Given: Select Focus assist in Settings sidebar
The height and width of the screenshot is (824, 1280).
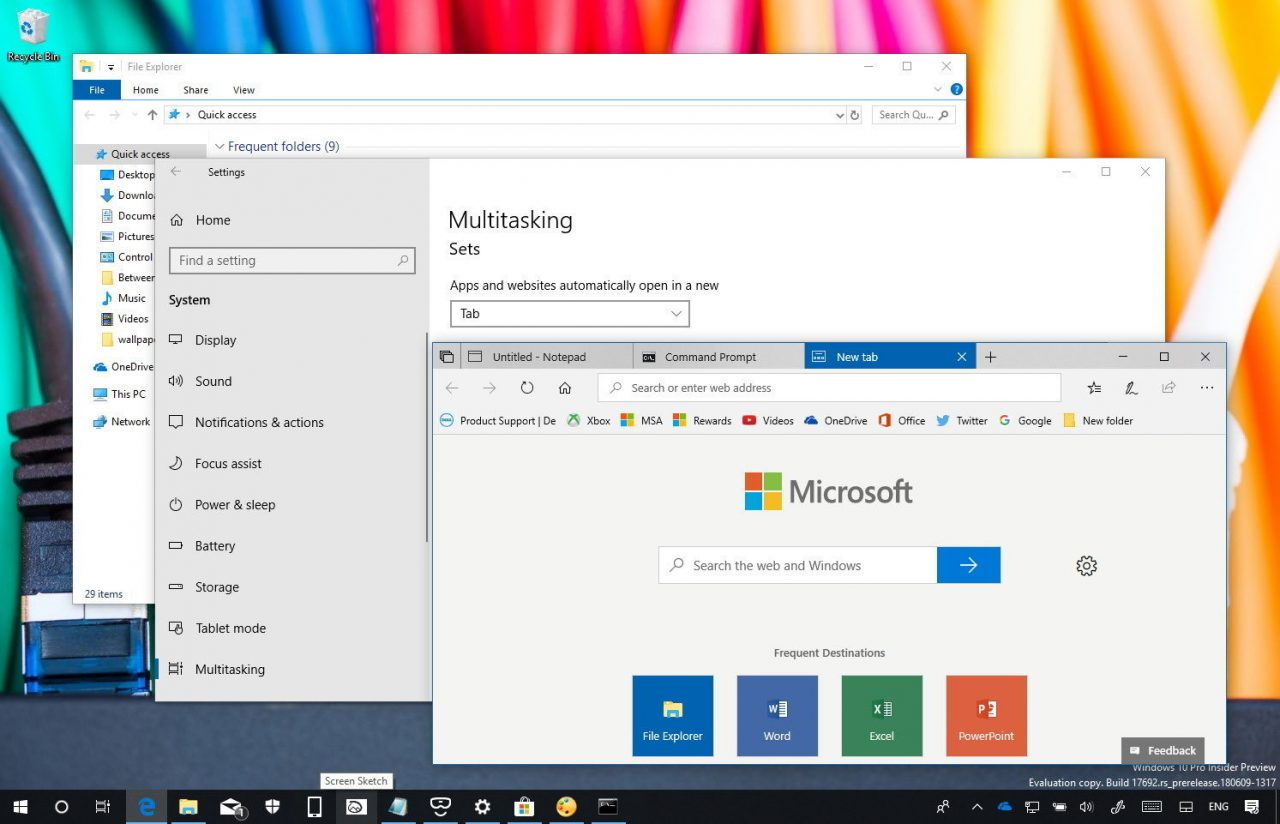Looking at the screenshot, I should click(228, 464).
